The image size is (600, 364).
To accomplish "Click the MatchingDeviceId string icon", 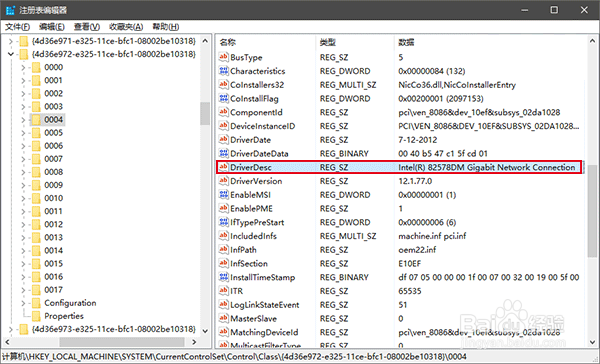I will (x=223, y=332).
